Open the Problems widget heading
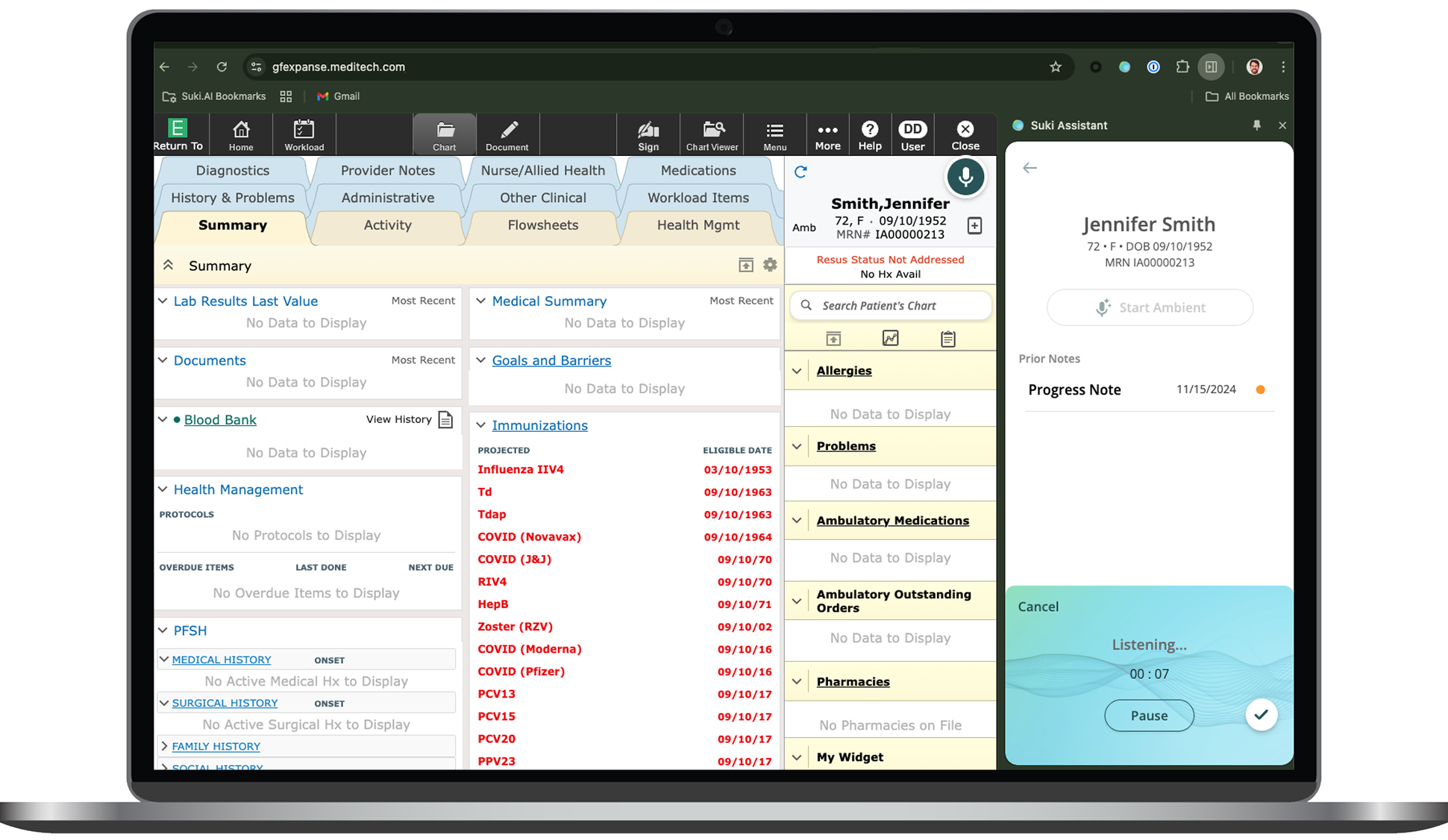Screen dimensions: 1448x840 [846, 446]
